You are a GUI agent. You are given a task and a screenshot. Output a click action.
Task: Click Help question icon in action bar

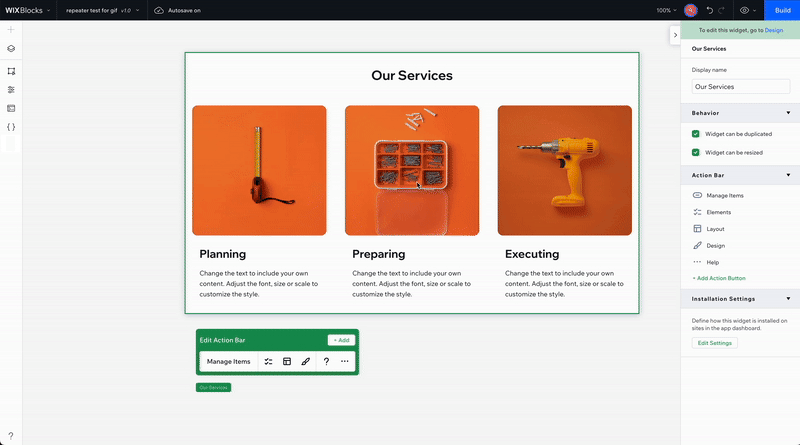coord(326,361)
